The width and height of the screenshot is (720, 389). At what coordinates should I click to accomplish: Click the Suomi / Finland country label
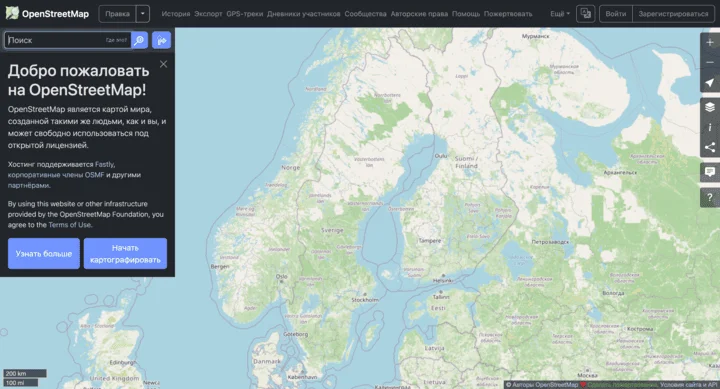pos(467,162)
